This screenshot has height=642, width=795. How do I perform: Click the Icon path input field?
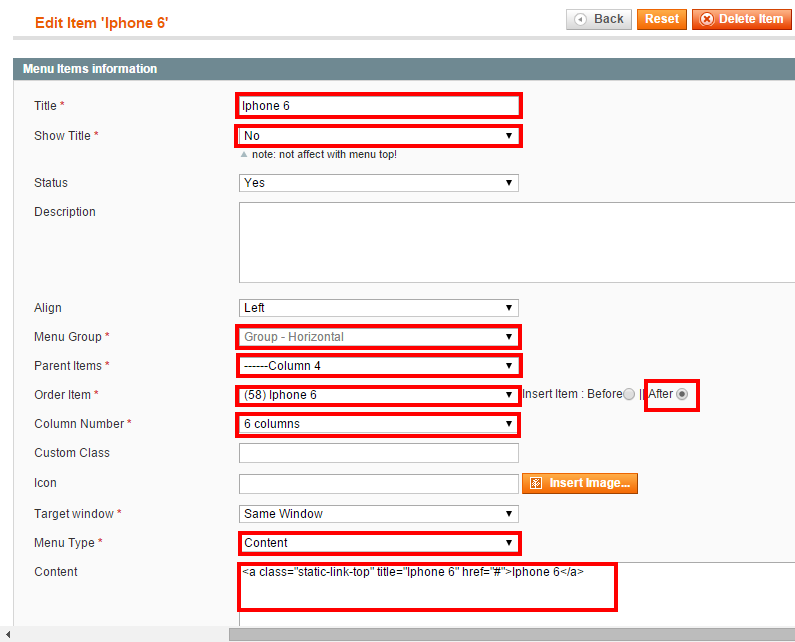pos(379,484)
